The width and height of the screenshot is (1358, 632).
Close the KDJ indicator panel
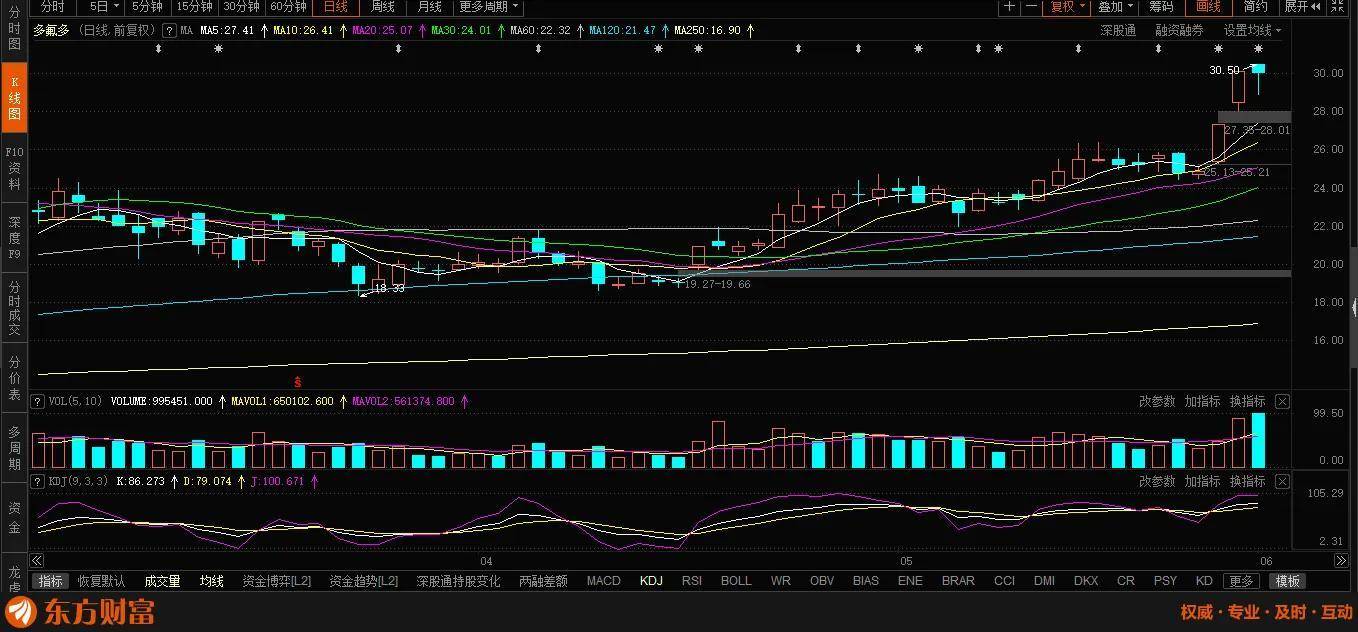[x=1282, y=482]
